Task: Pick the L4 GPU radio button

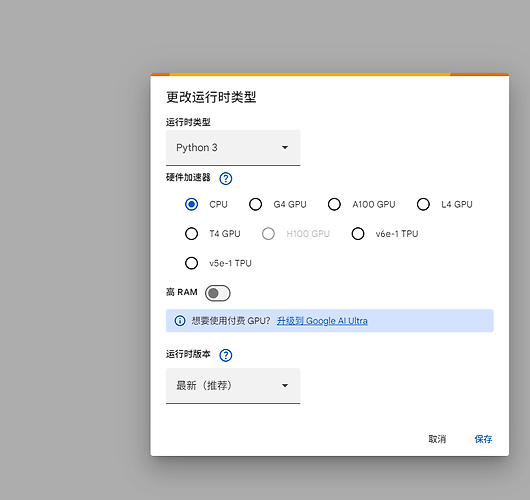Action: (x=423, y=204)
